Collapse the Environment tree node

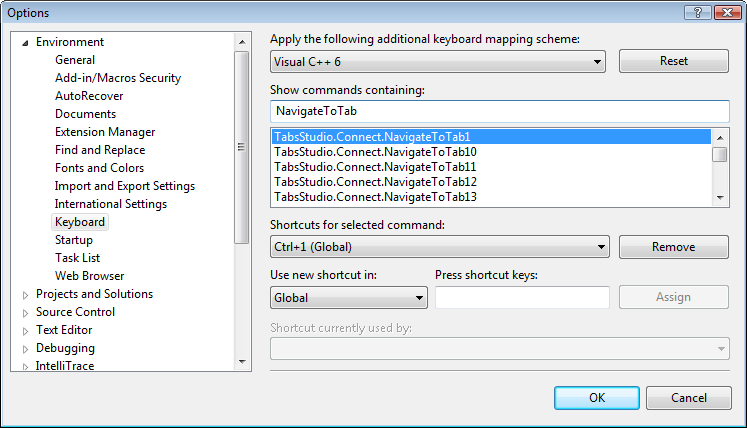coord(26,42)
